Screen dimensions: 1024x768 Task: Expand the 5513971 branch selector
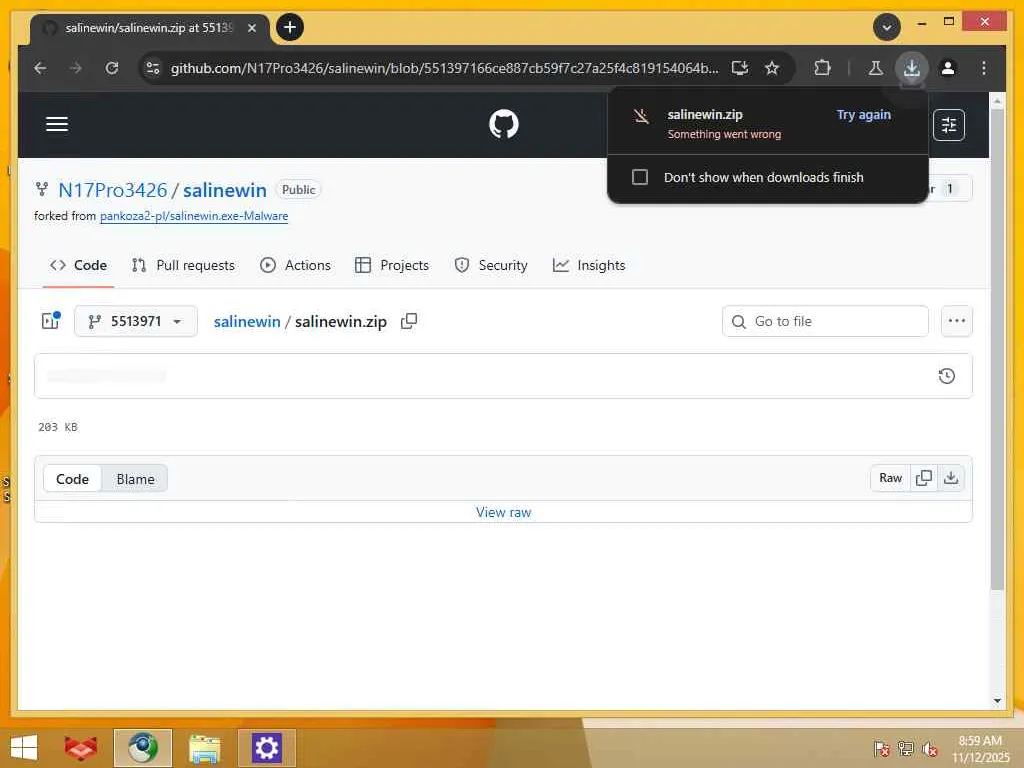(x=136, y=321)
